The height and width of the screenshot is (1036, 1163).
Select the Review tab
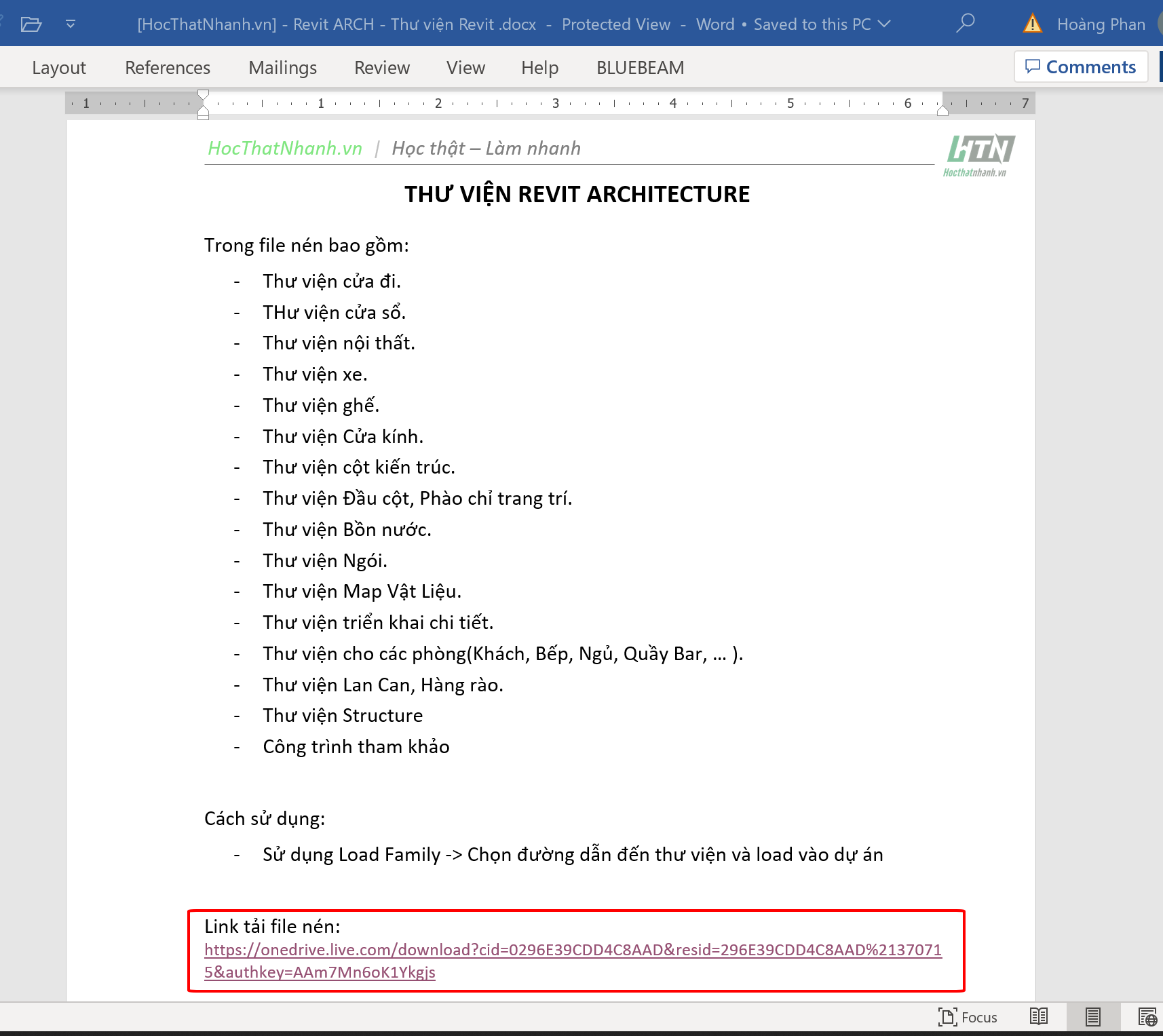click(382, 68)
